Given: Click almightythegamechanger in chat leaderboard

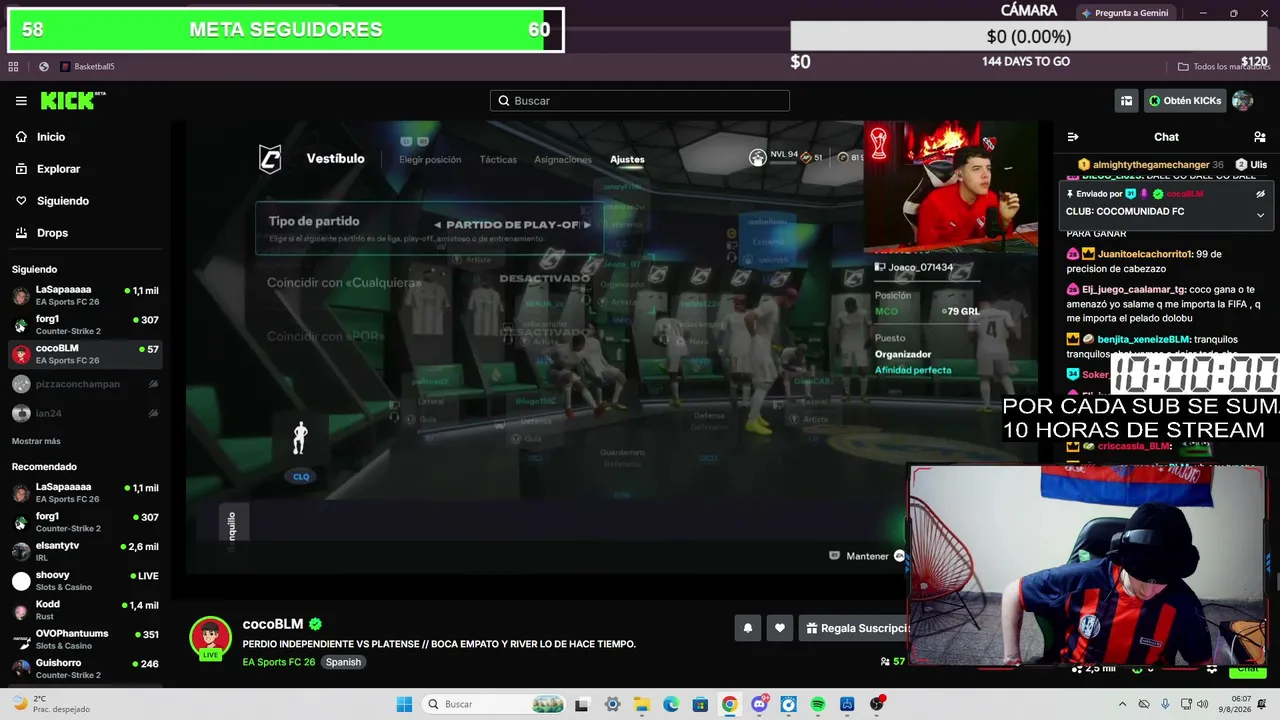Looking at the screenshot, I should pyautogui.click(x=1150, y=164).
